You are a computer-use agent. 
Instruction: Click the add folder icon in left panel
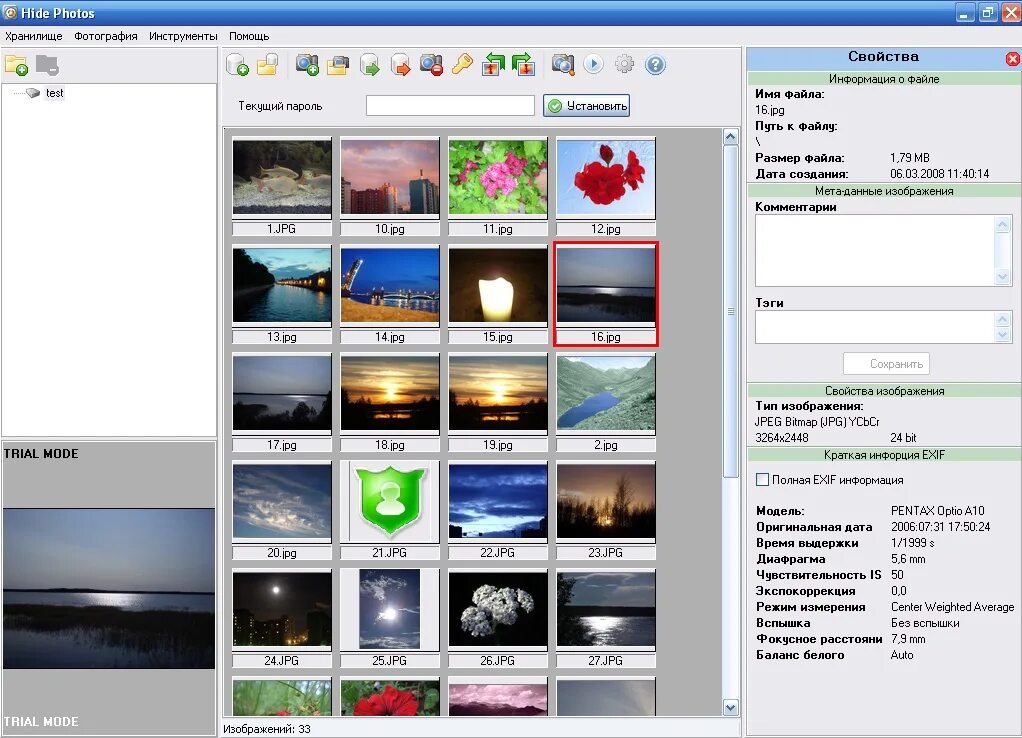pyautogui.click(x=16, y=65)
